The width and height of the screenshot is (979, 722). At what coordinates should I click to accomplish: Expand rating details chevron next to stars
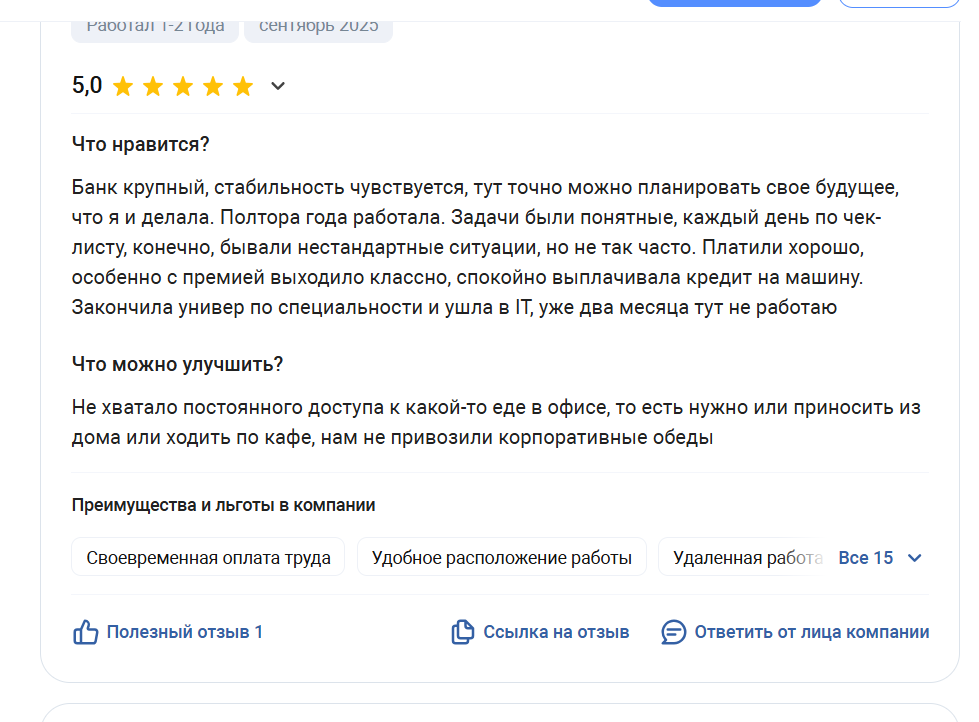tap(278, 86)
